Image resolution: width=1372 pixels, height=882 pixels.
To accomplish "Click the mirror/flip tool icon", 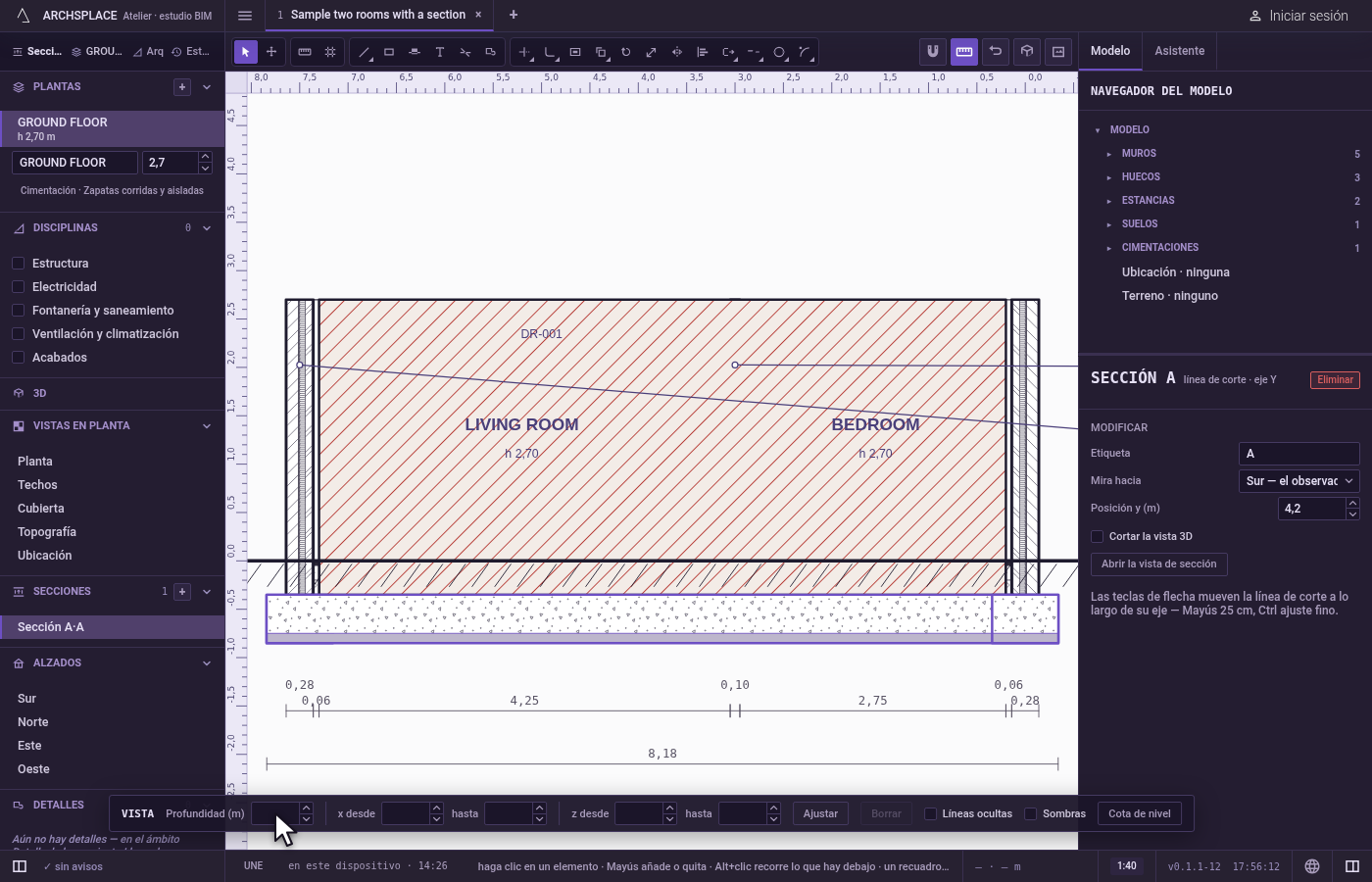I will pos(677,52).
